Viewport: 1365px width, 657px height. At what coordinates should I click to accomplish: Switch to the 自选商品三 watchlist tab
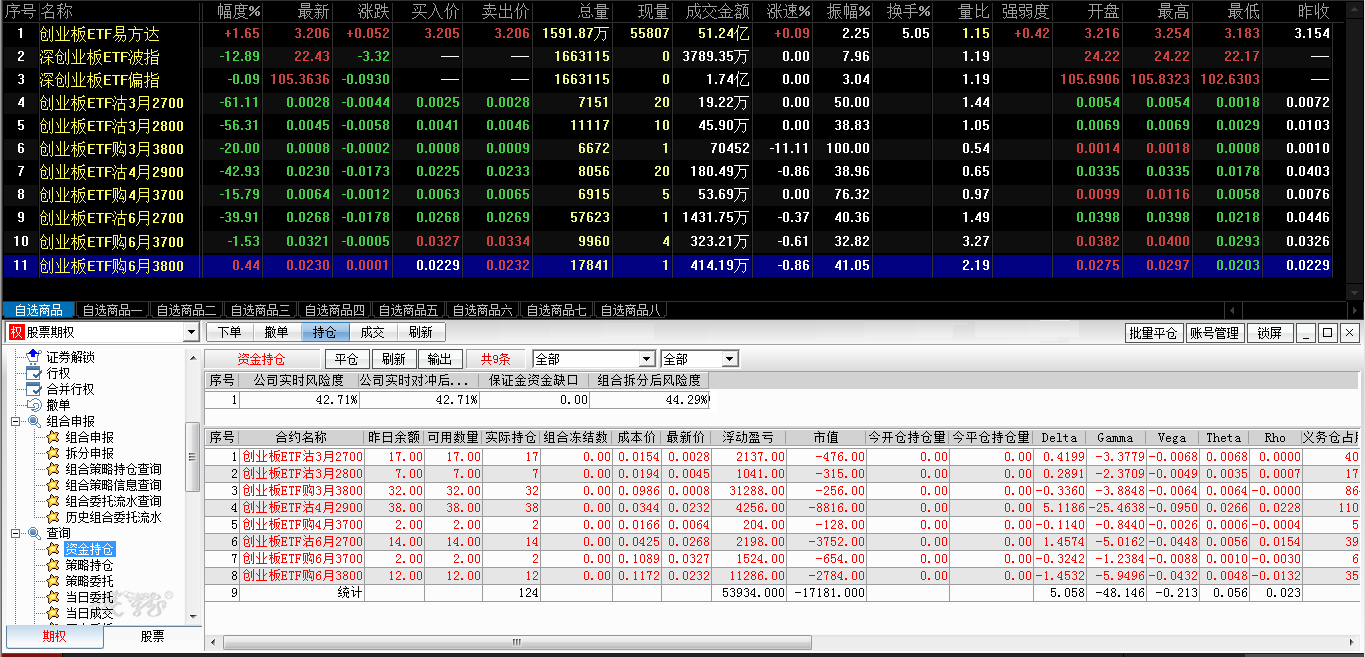click(x=258, y=310)
